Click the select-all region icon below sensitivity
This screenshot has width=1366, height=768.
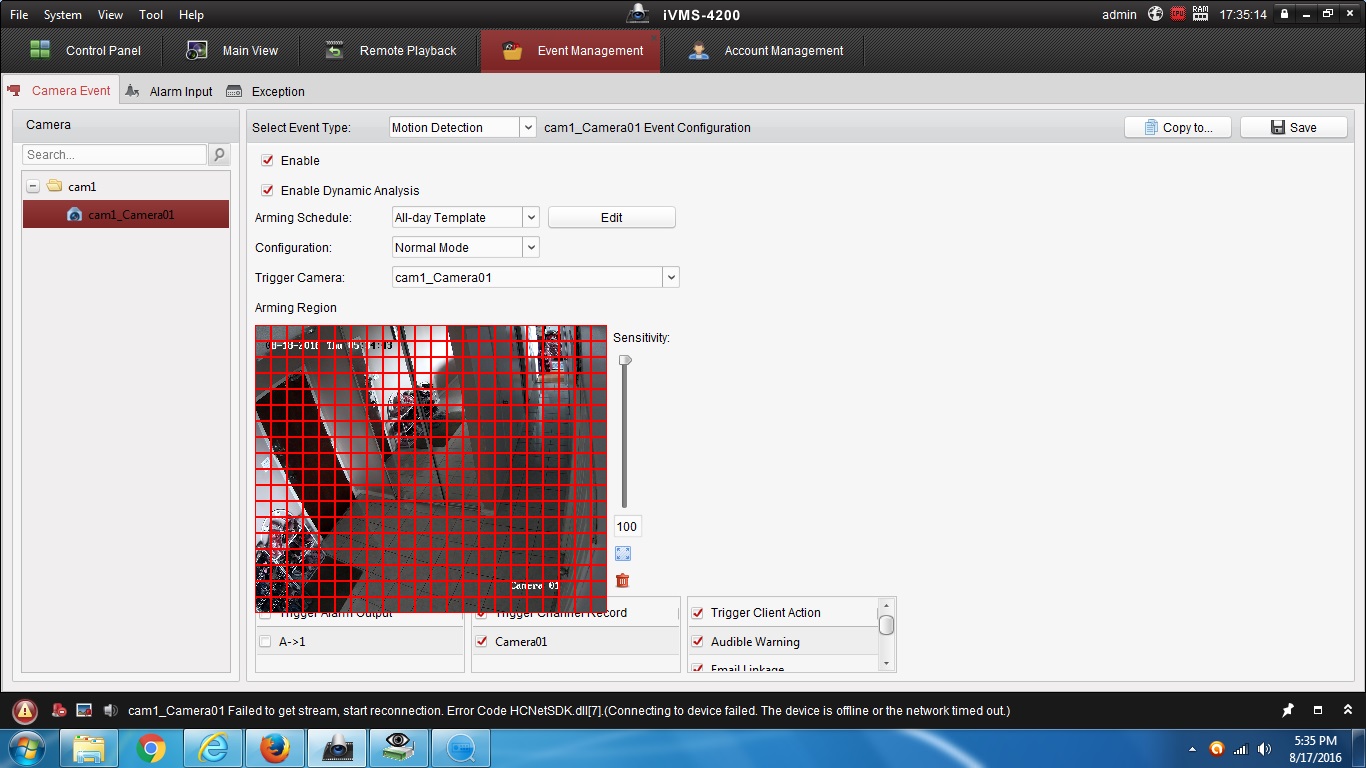click(x=623, y=554)
